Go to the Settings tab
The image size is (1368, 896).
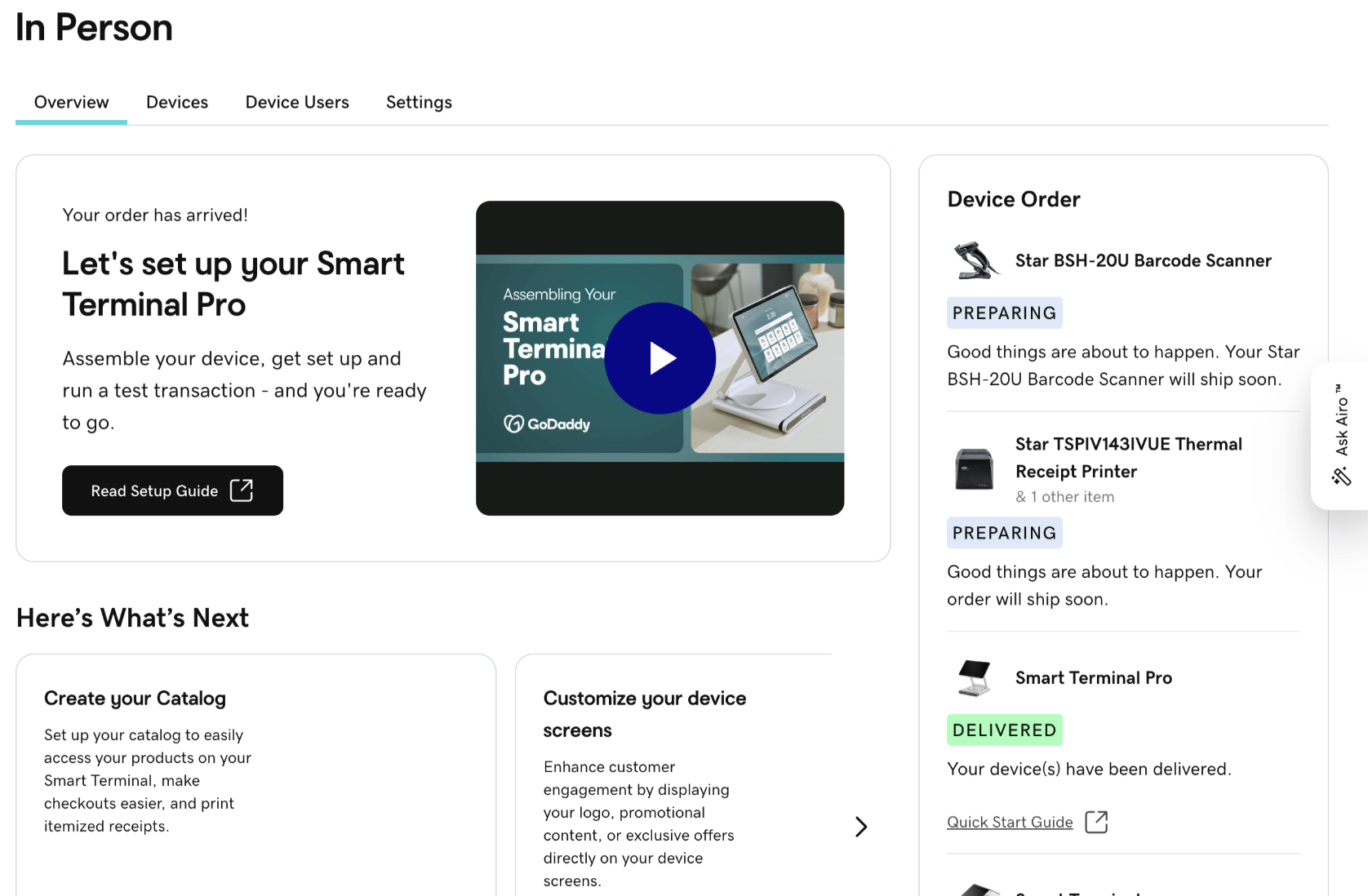coord(419,102)
